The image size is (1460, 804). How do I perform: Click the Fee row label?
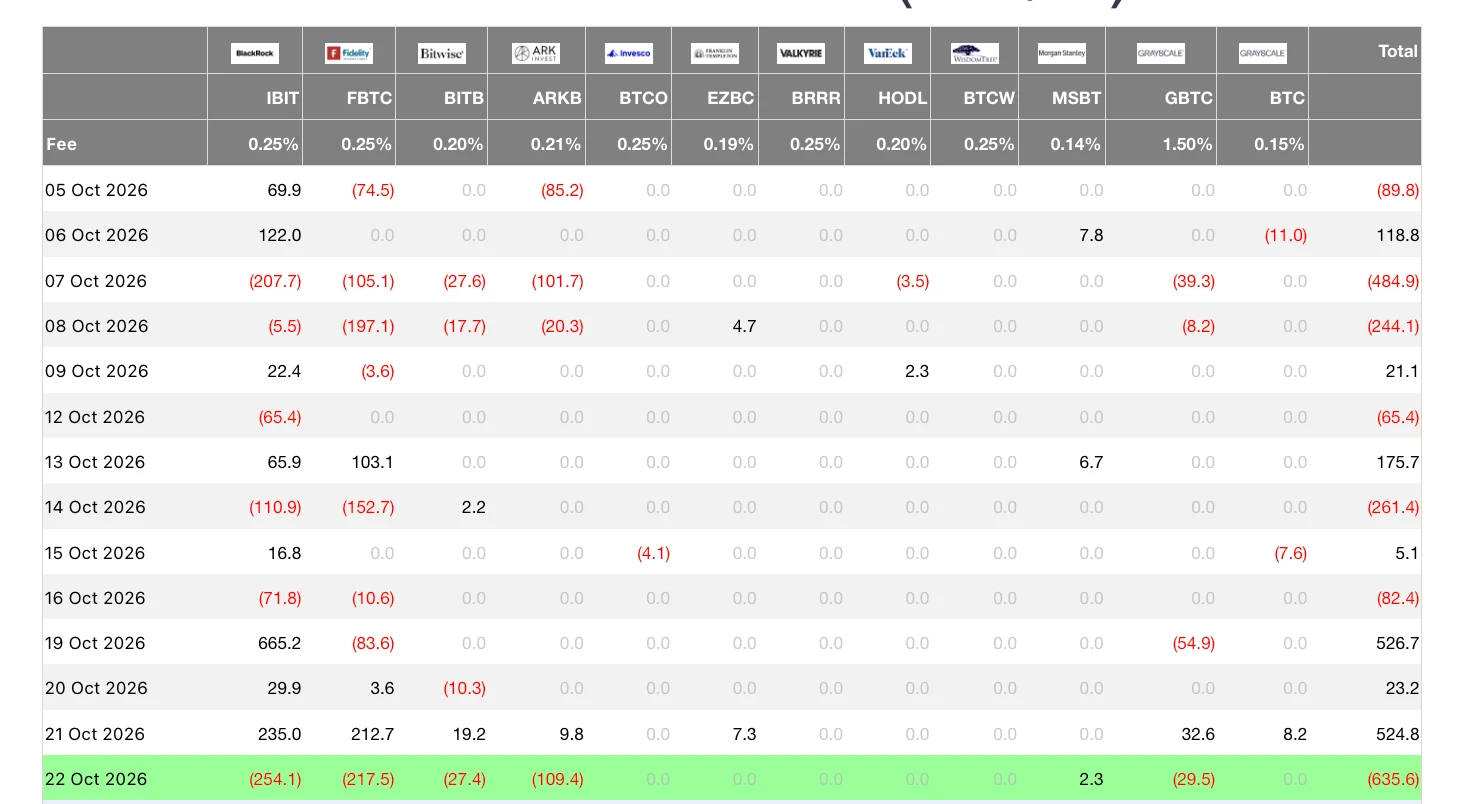coord(61,144)
